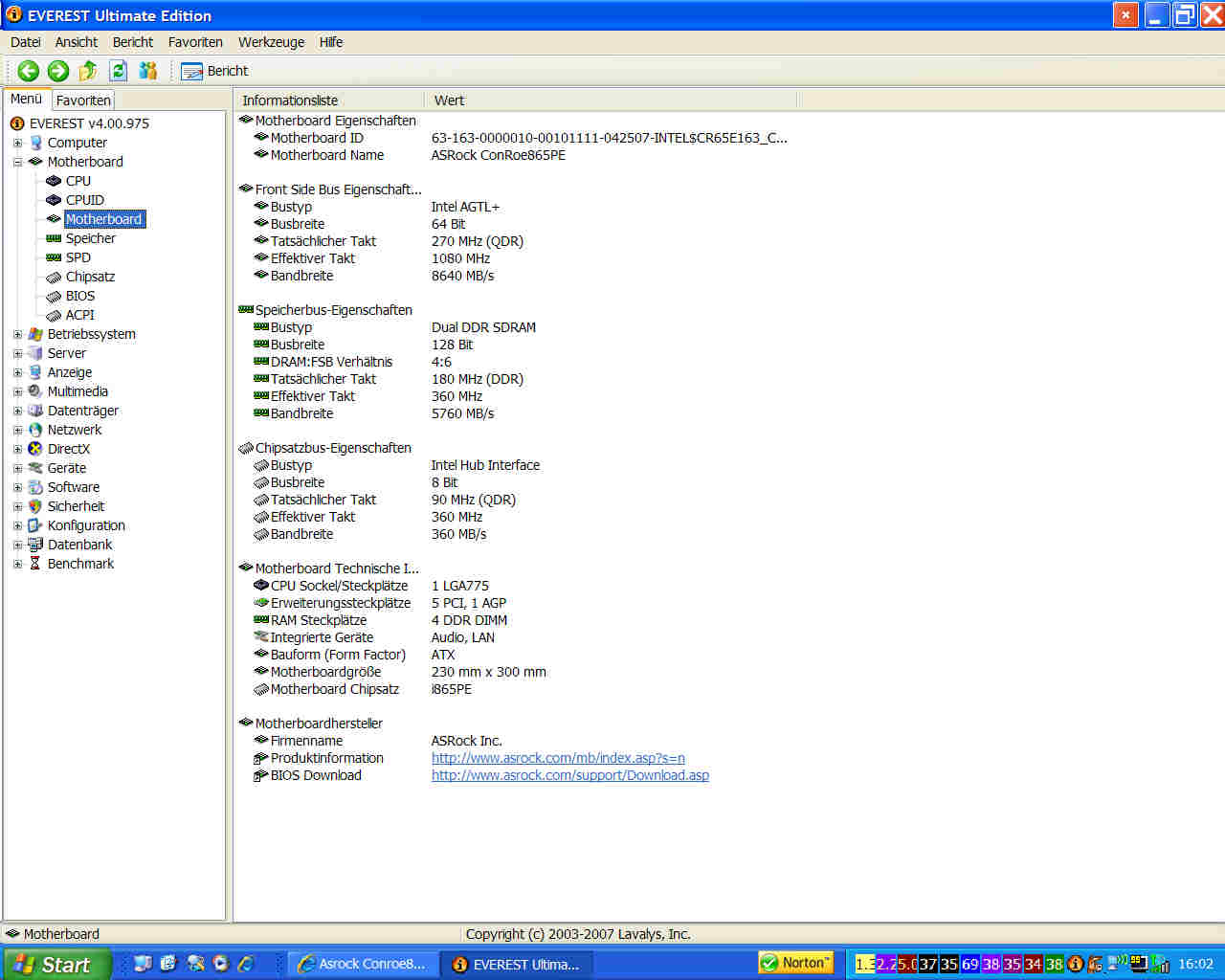Click the Windows Start button
Viewport: 1225px width, 980px height.
click(56, 964)
